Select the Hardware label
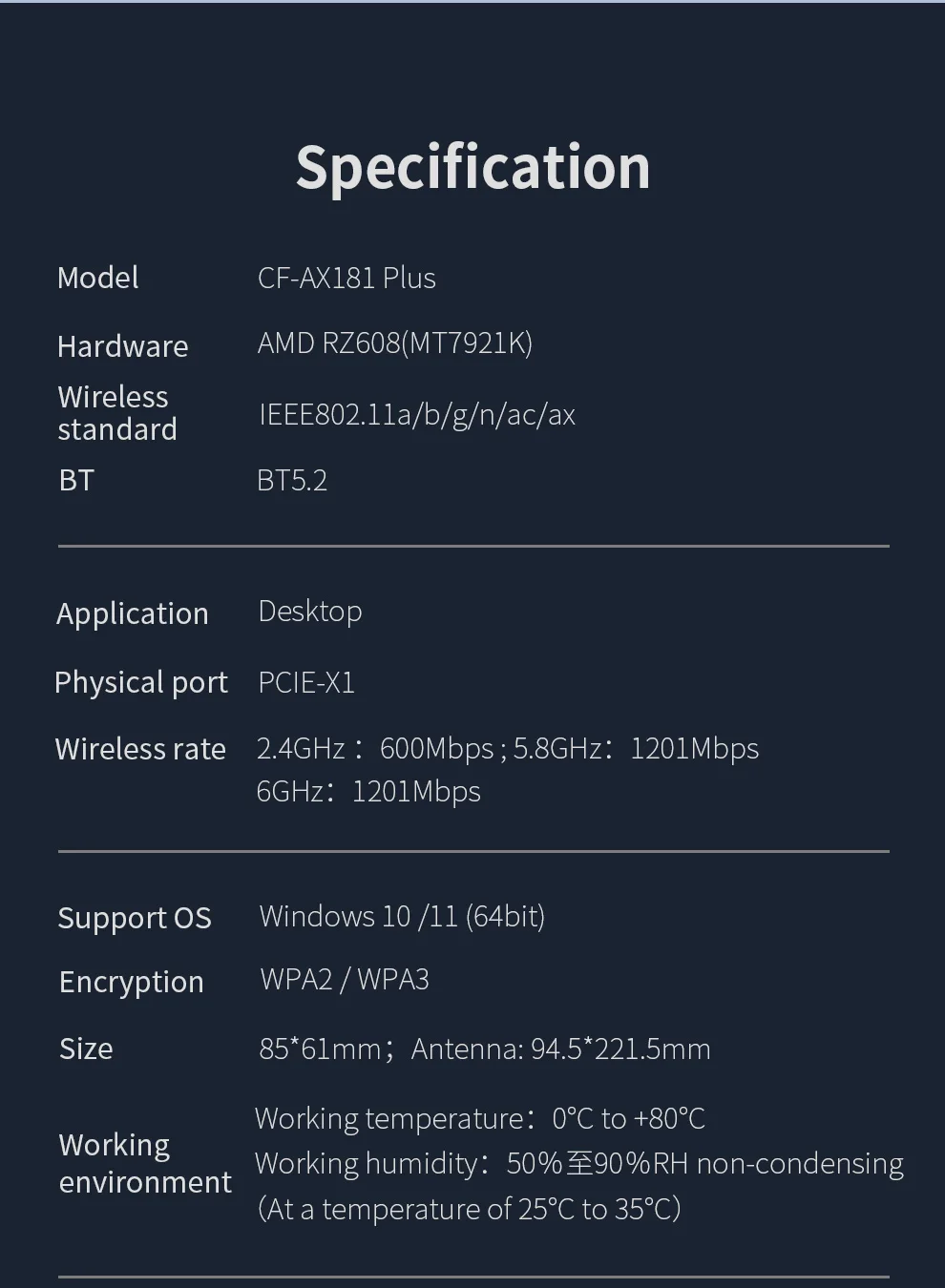The height and width of the screenshot is (1288, 945). click(122, 345)
